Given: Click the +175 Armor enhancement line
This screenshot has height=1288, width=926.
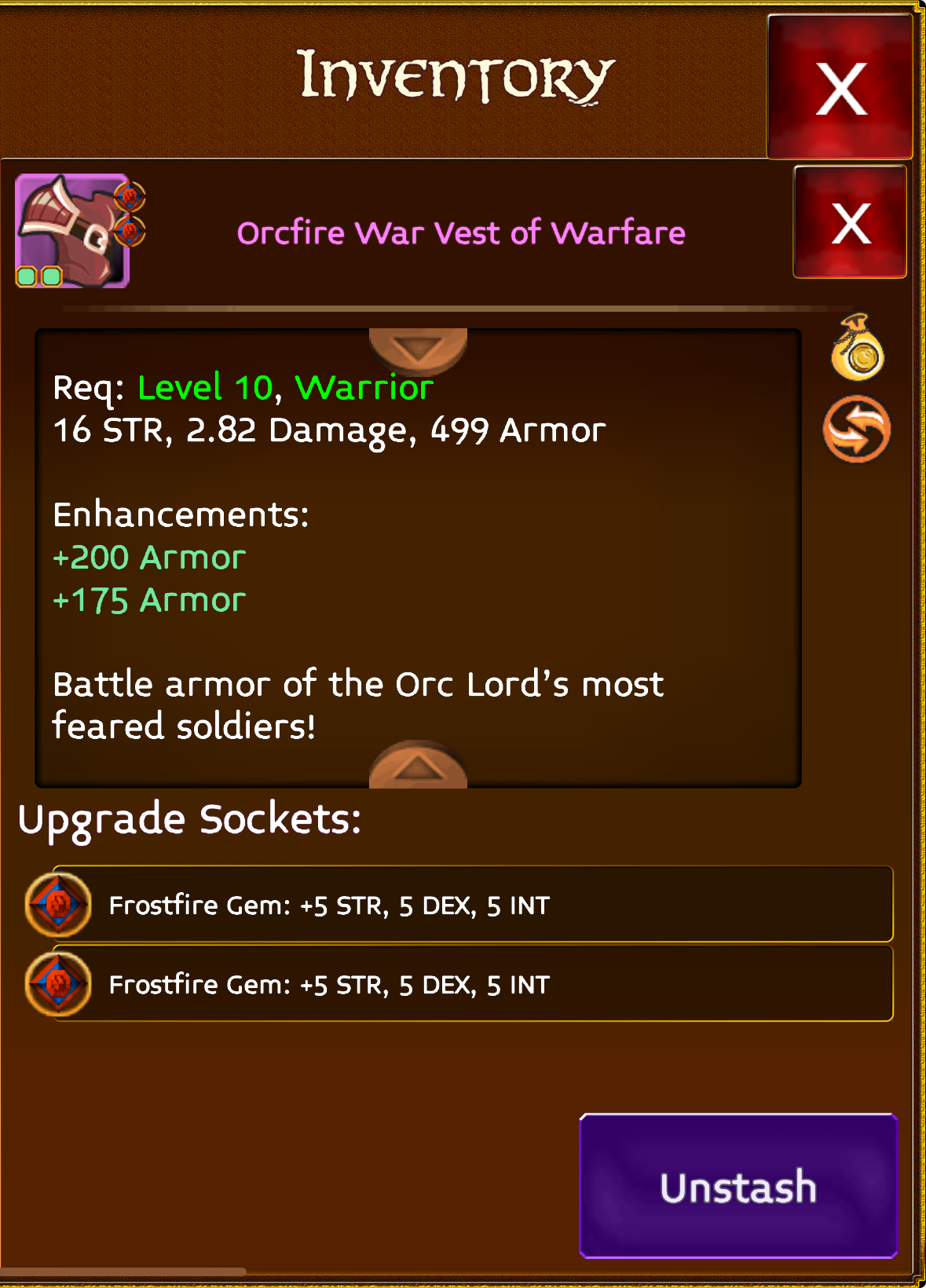Looking at the screenshot, I should [149, 600].
